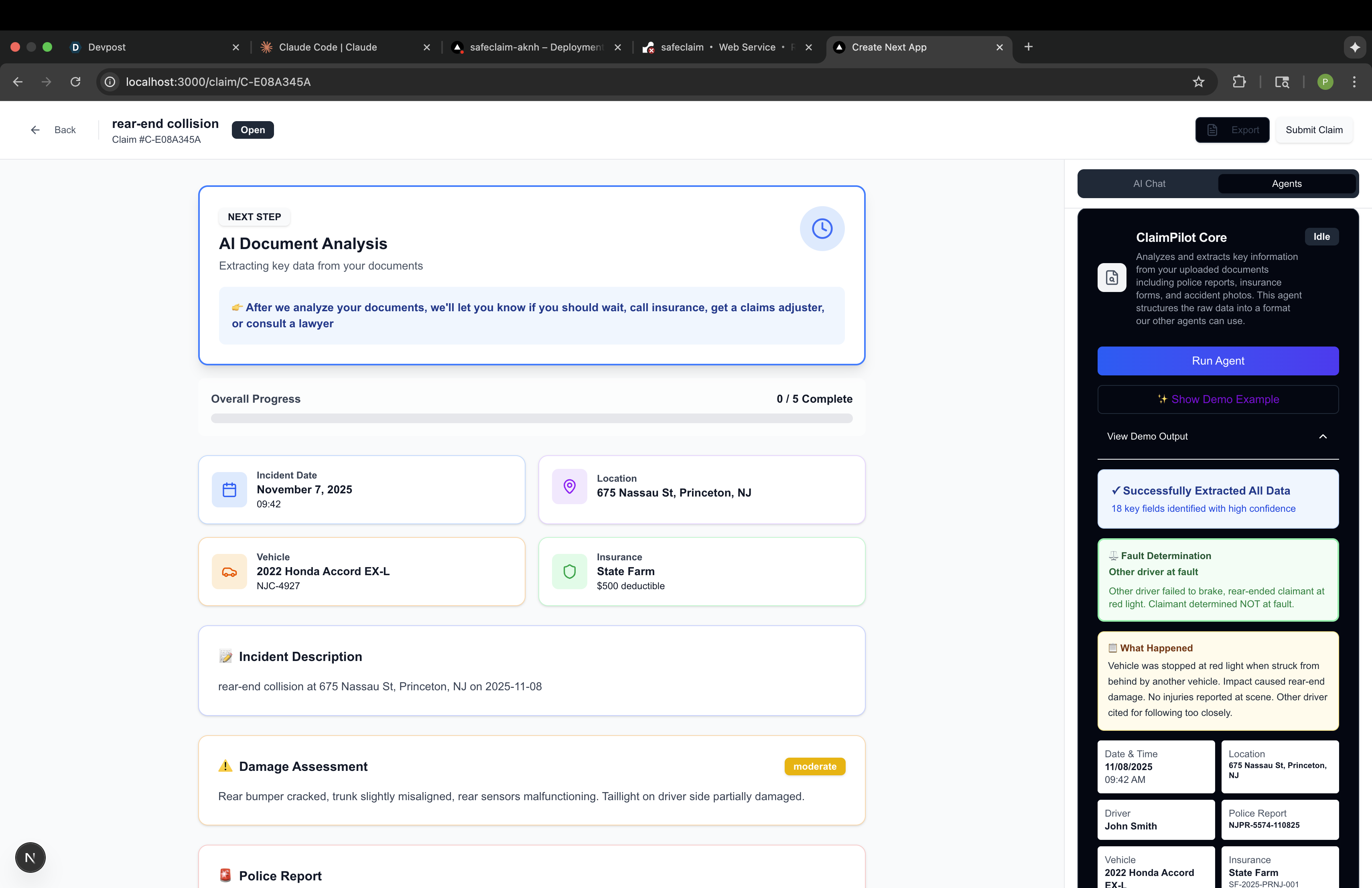Submit the claim
The width and height of the screenshot is (1372, 888).
click(x=1313, y=130)
